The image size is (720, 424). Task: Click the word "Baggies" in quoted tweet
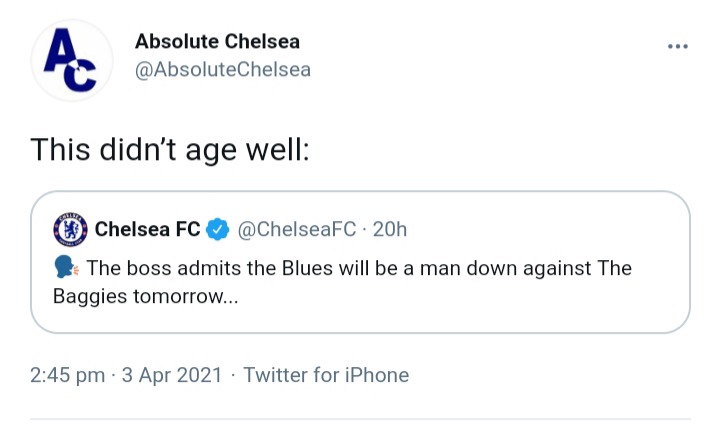tap(90, 297)
